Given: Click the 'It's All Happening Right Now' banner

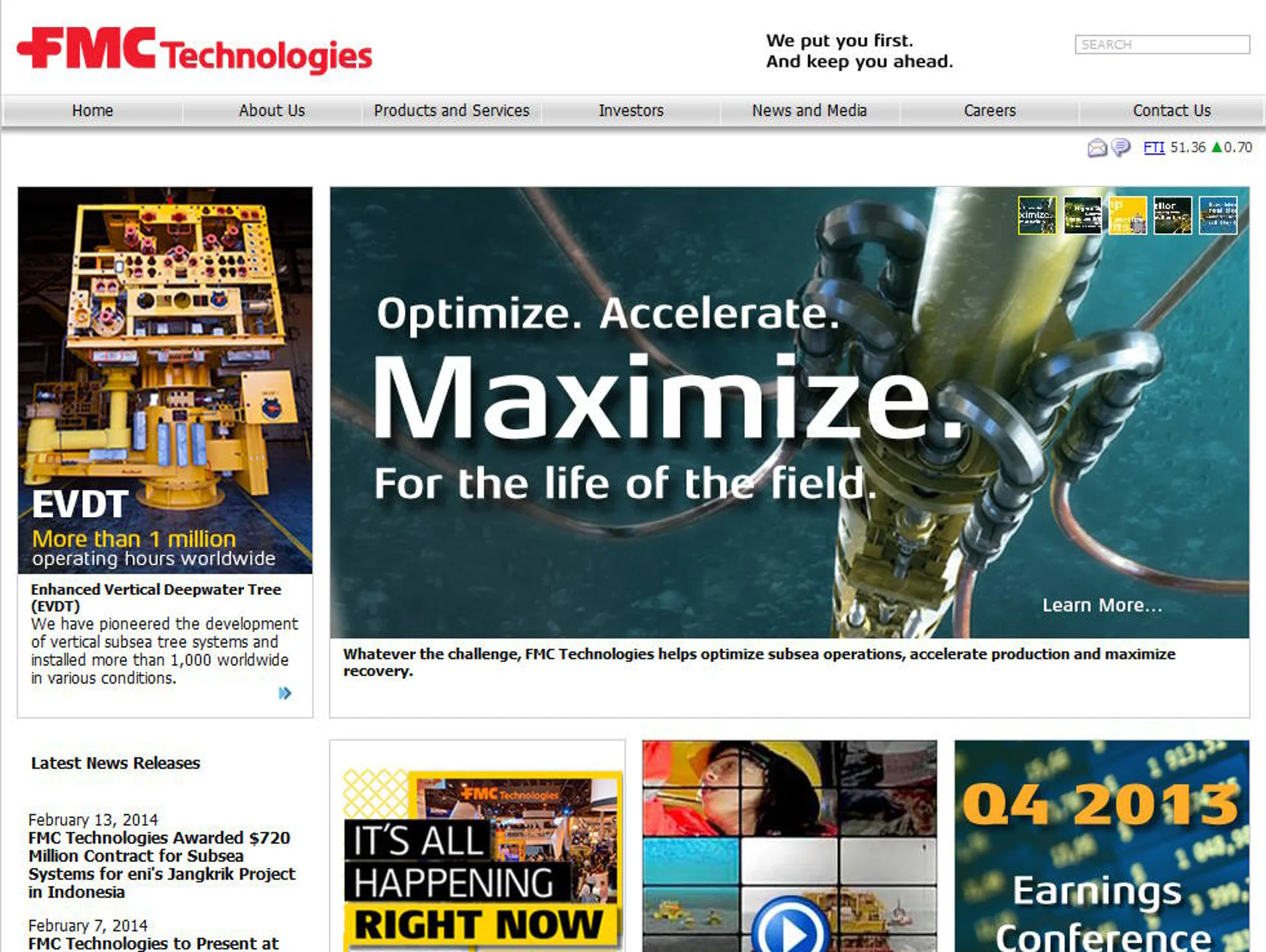Looking at the screenshot, I should pos(482,861).
